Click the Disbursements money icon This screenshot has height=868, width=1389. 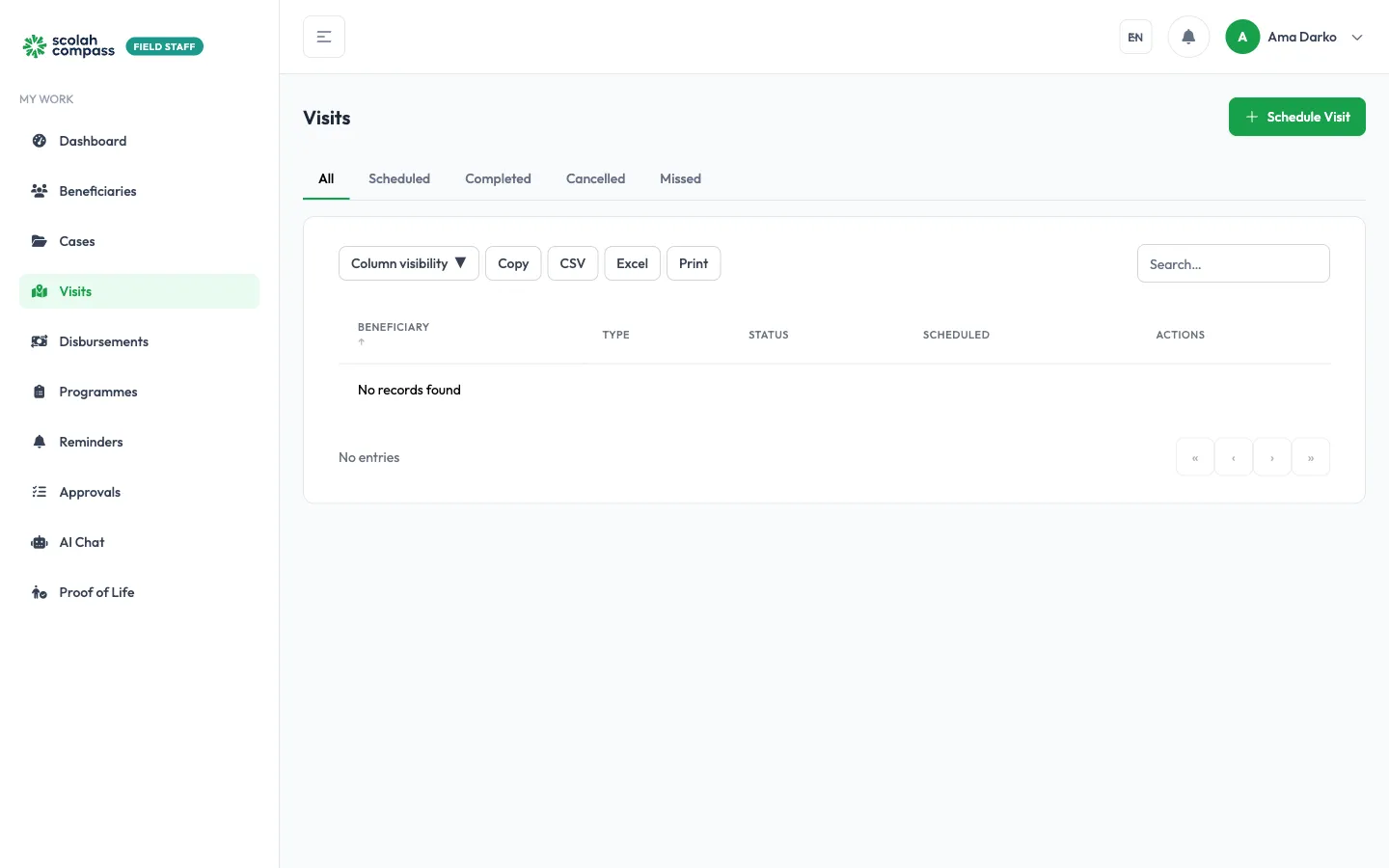click(x=40, y=341)
